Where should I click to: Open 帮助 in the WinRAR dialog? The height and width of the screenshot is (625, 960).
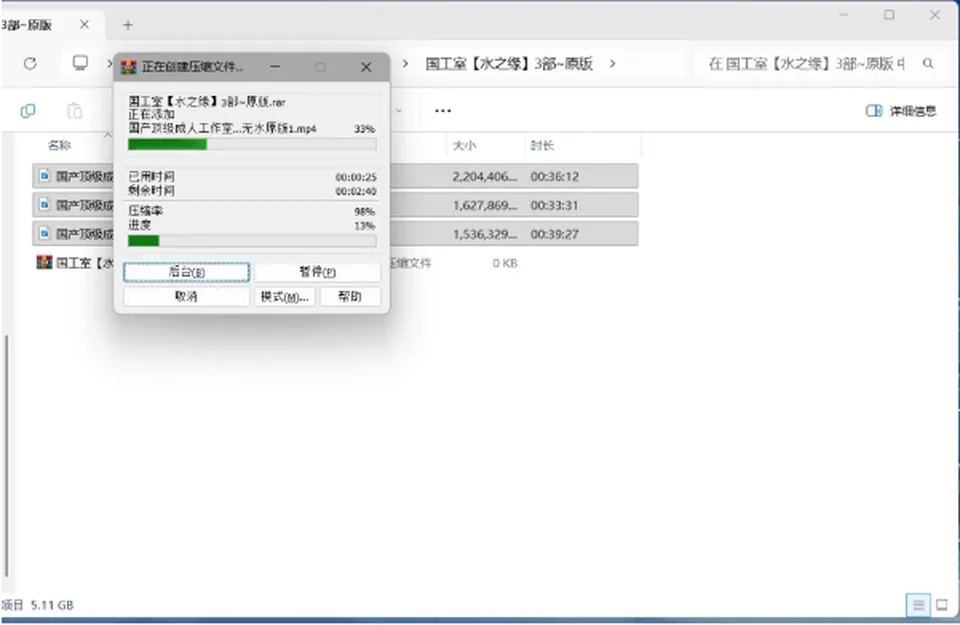(350, 296)
